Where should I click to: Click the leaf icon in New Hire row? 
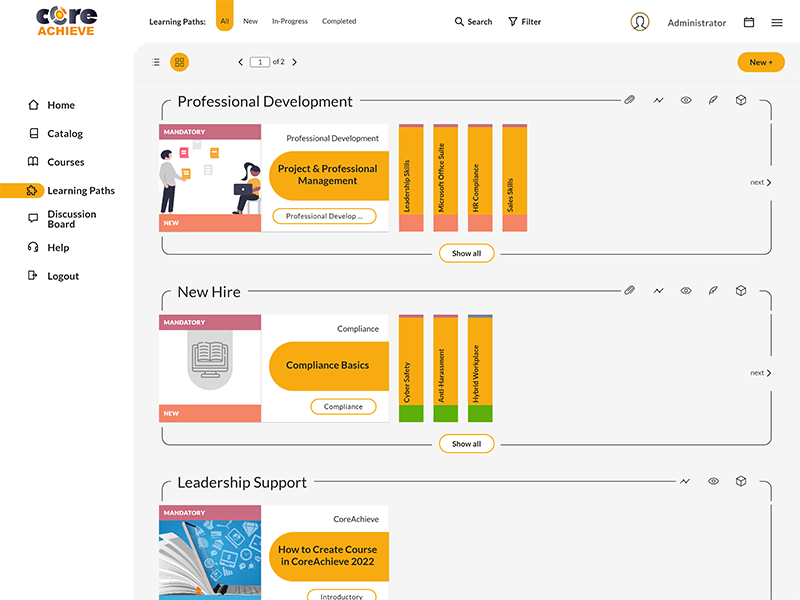click(x=713, y=291)
